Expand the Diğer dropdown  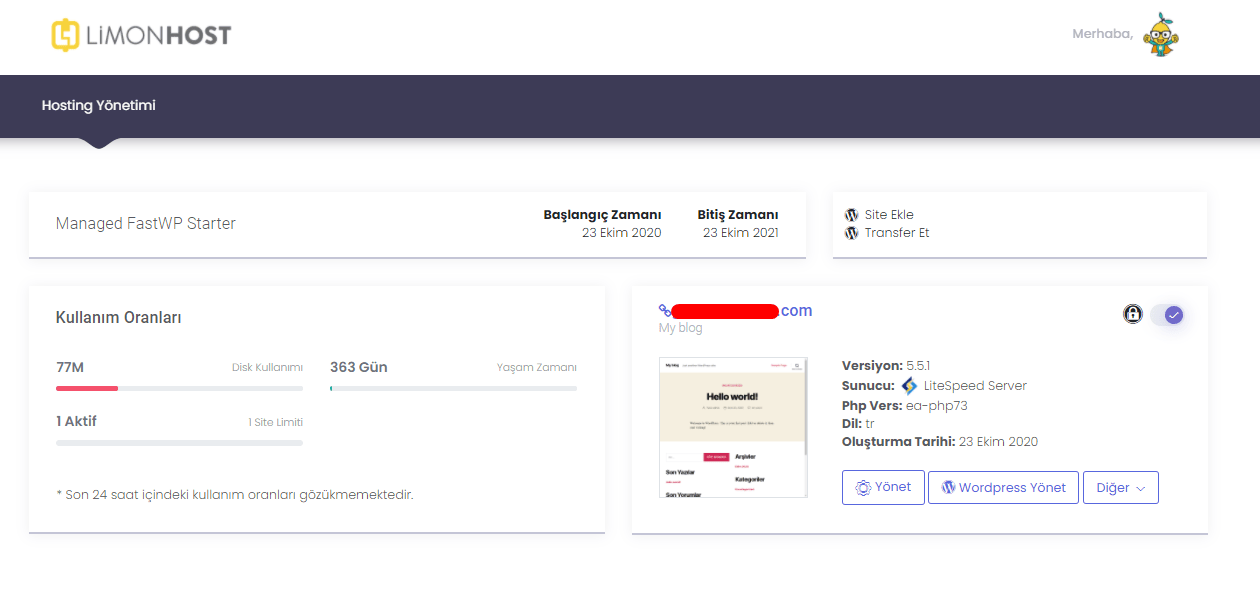[1121, 487]
